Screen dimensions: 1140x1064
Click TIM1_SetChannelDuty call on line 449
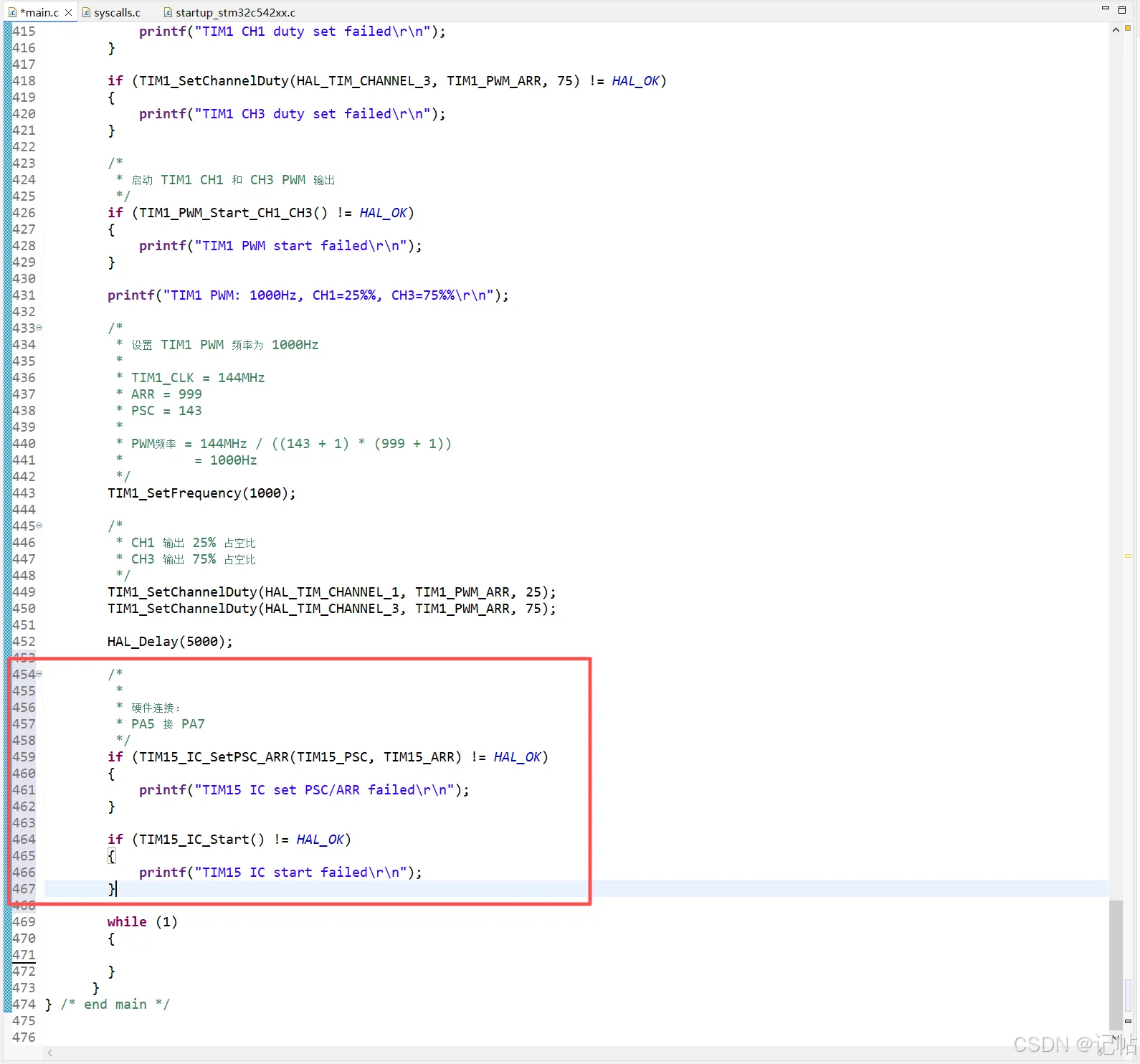coord(332,592)
